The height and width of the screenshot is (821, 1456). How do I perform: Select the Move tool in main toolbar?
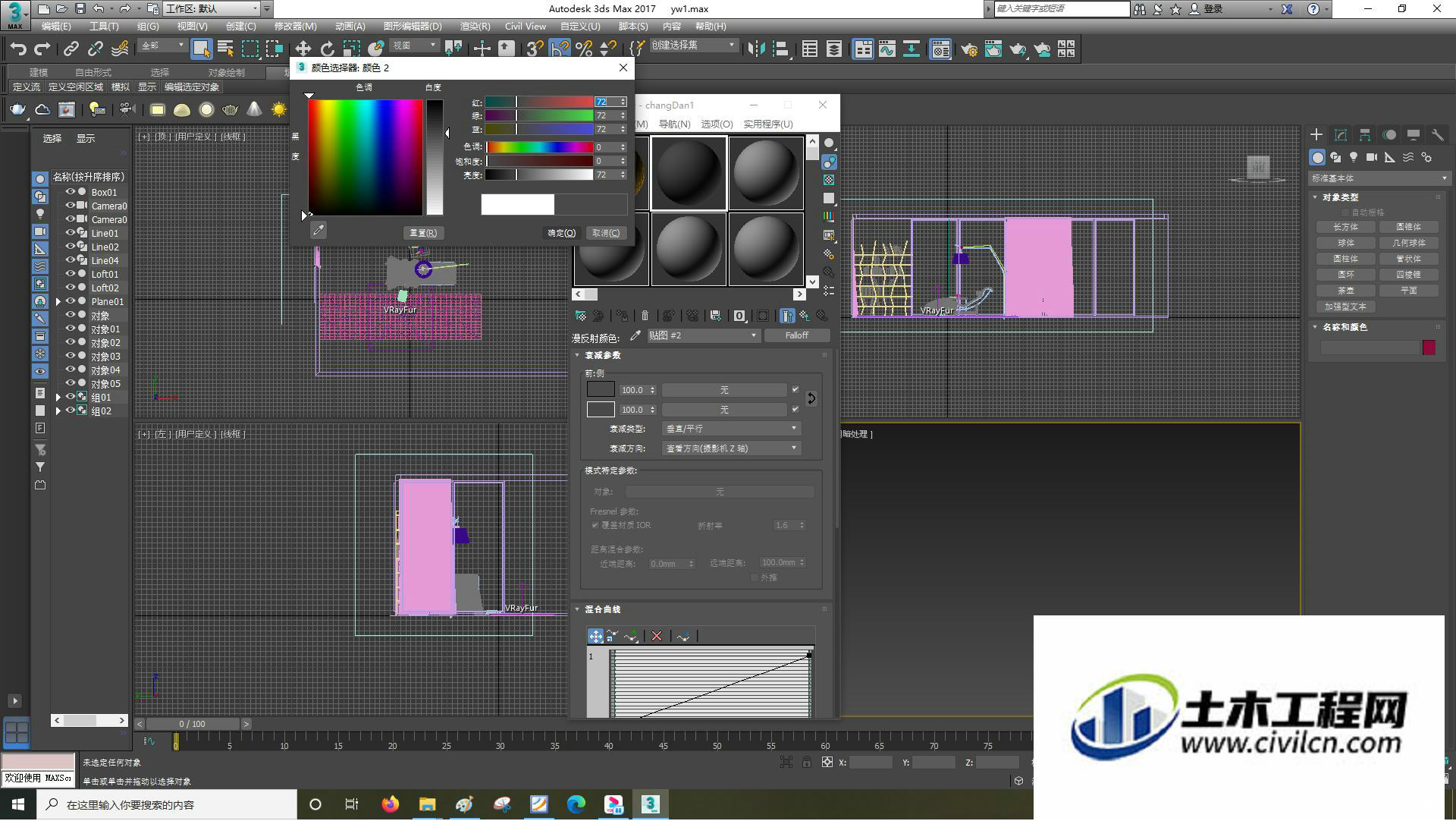[x=303, y=49]
